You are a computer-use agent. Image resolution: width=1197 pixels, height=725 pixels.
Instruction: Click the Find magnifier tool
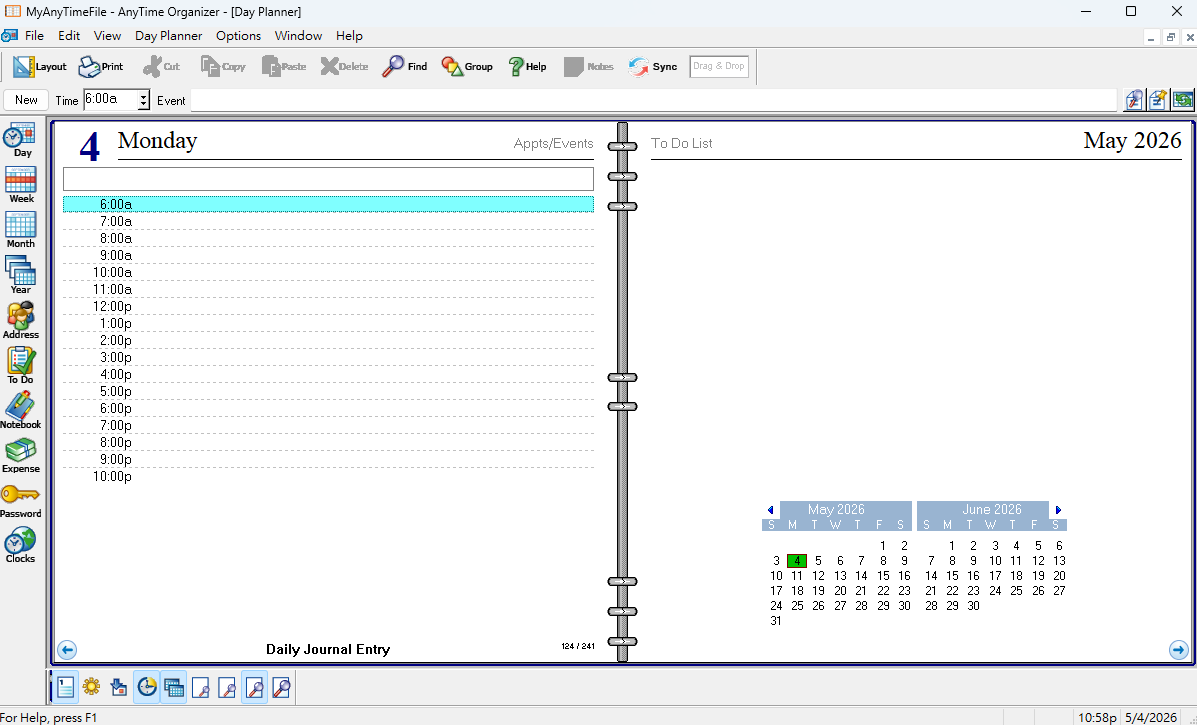click(405, 66)
